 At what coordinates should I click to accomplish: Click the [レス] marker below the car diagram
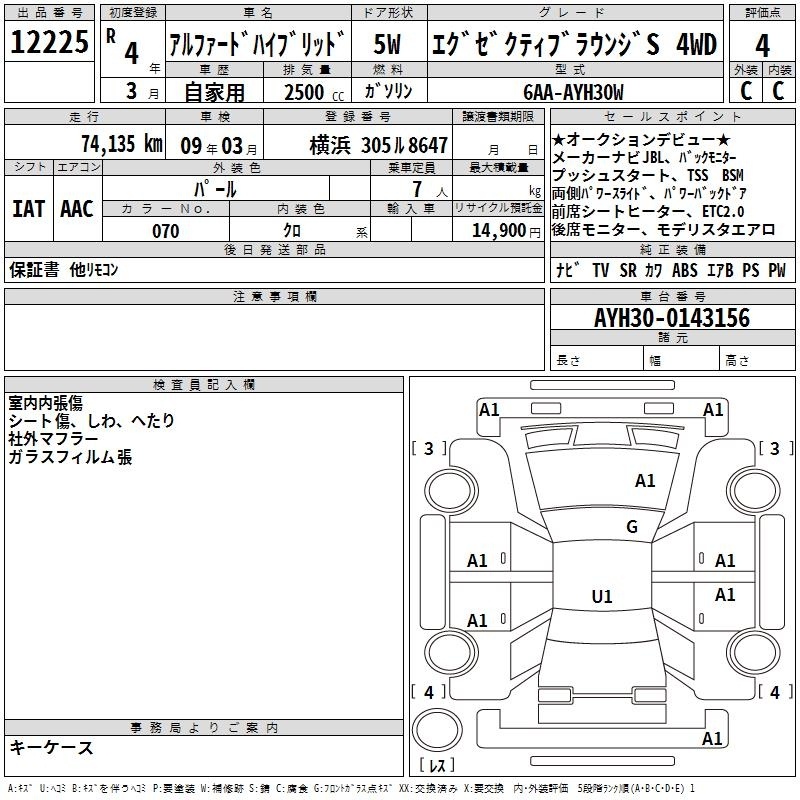pos(437,765)
